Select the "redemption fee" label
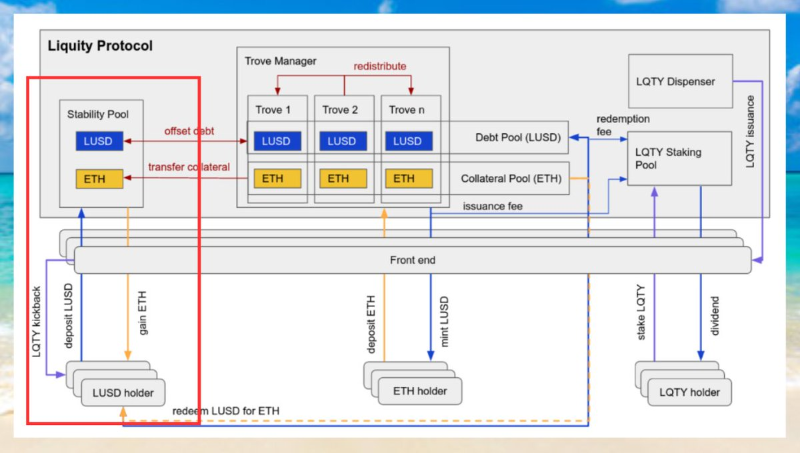 point(623,125)
